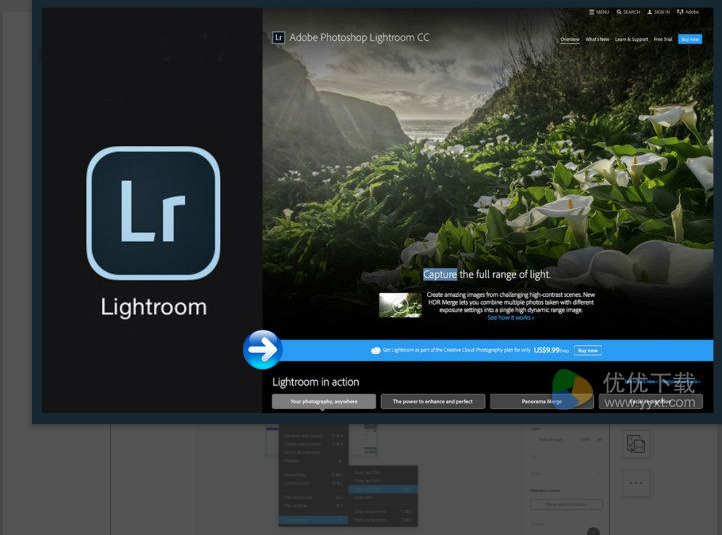Expand the Plugins submenu in the context menu
The width and height of the screenshot is (722, 535).
[313, 460]
